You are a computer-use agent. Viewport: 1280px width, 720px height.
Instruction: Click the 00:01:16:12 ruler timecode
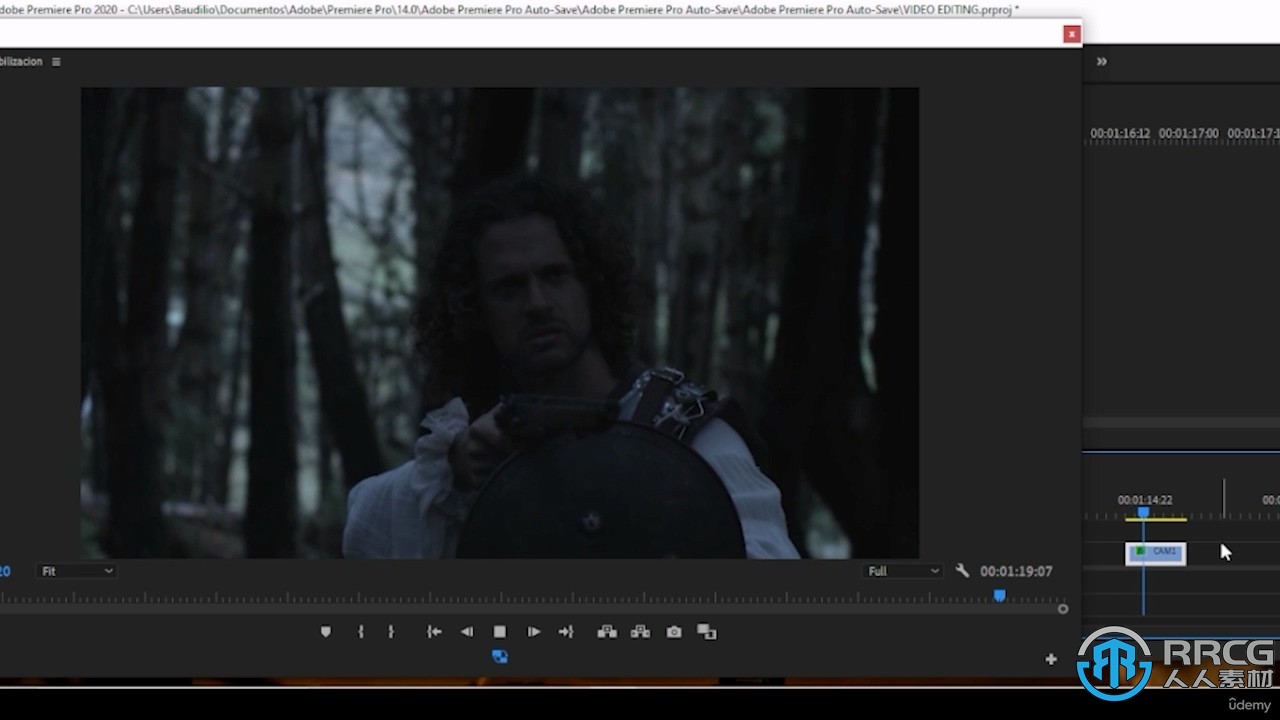point(1120,133)
